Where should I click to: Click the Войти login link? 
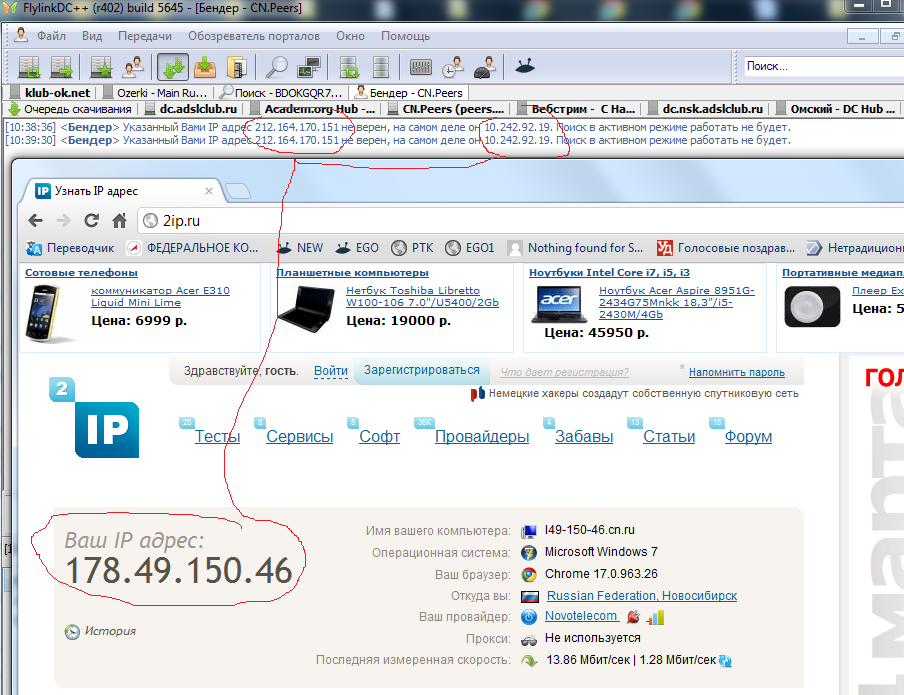(331, 371)
